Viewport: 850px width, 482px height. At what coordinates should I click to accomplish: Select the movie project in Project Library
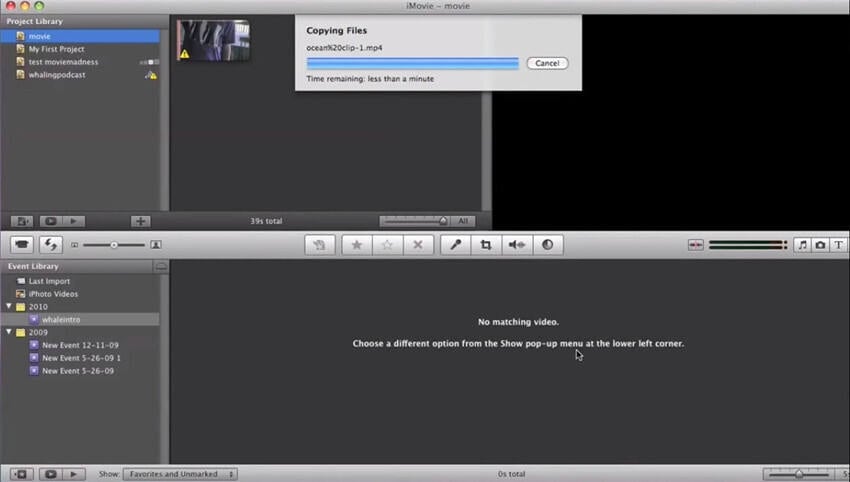pos(80,36)
